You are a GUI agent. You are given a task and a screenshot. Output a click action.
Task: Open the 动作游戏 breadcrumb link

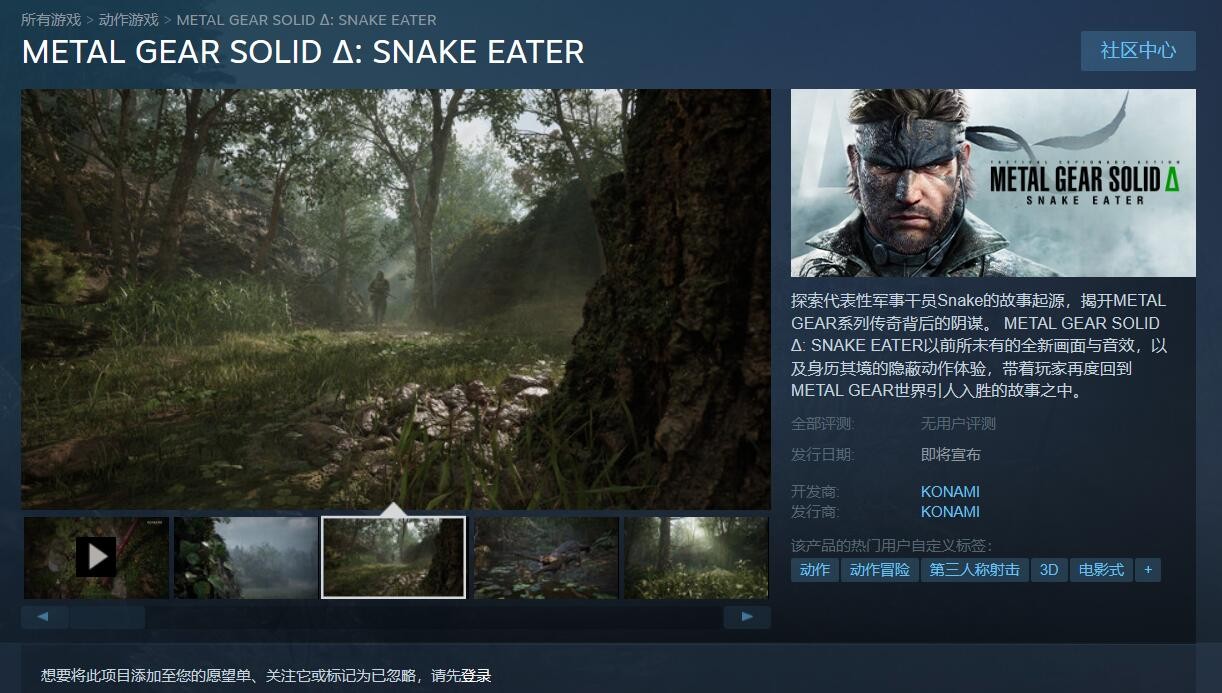click(x=129, y=20)
